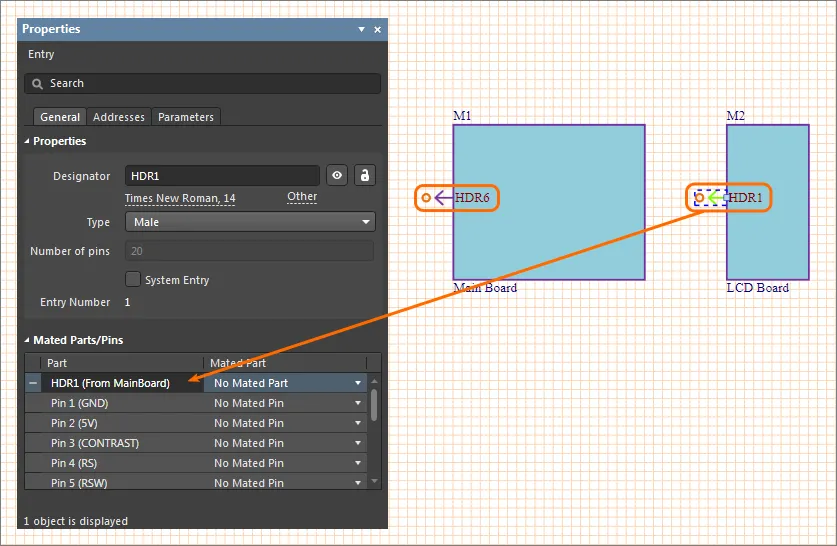Toggle designator visibility eye icon

click(x=337, y=175)
